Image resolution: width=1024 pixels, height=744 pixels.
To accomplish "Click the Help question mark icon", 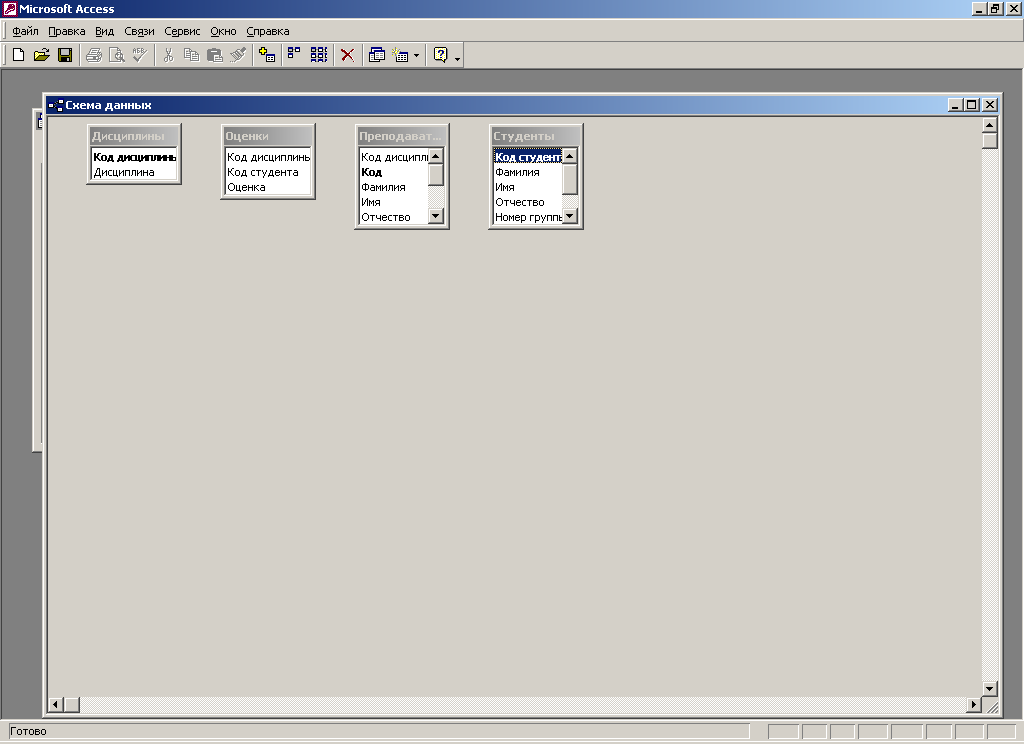I will point(441,55).
